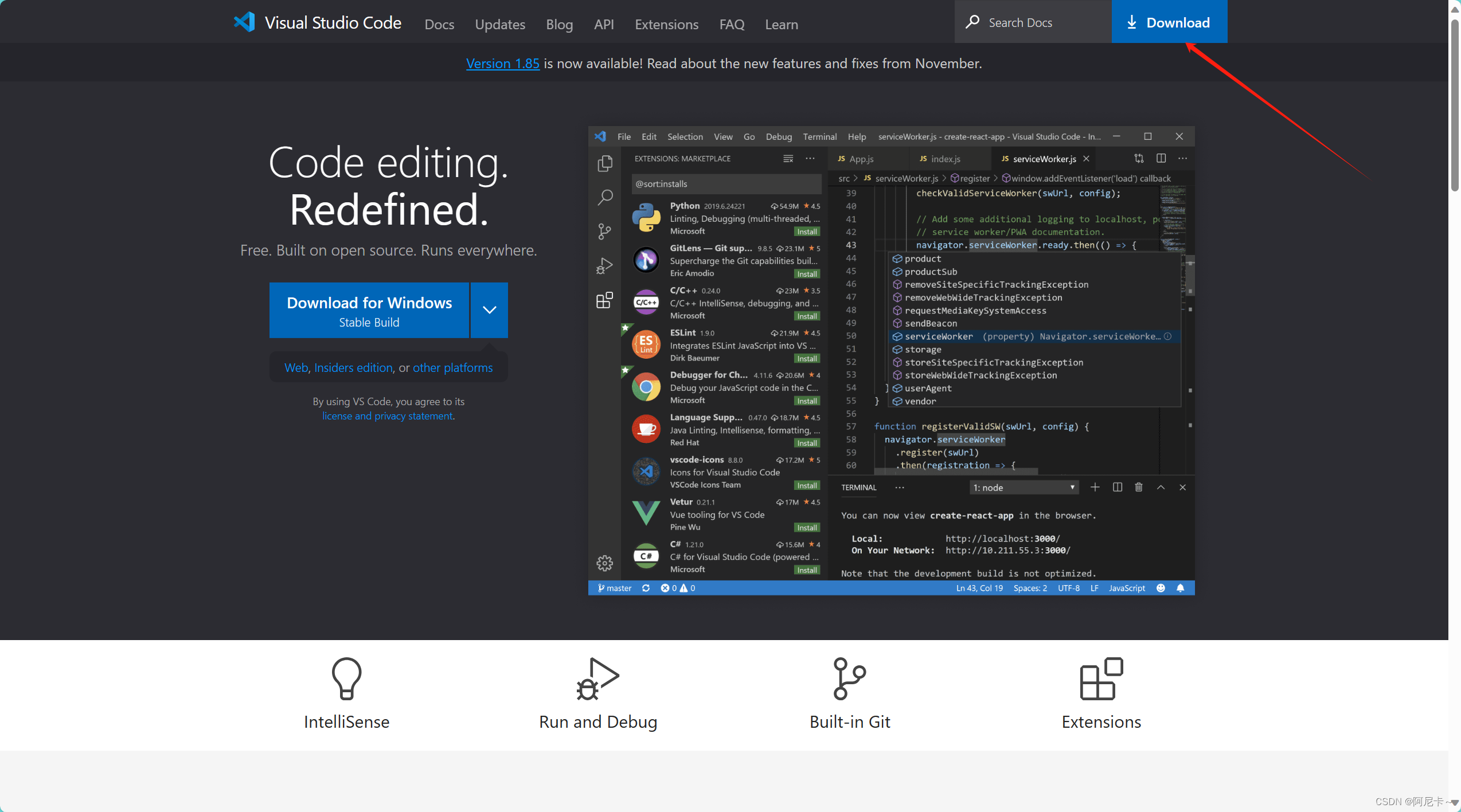This screenshot has height=812, width=1461.
Task: Click the IntelliSense lightbulb icon
Action: click(x=346, y=678)
